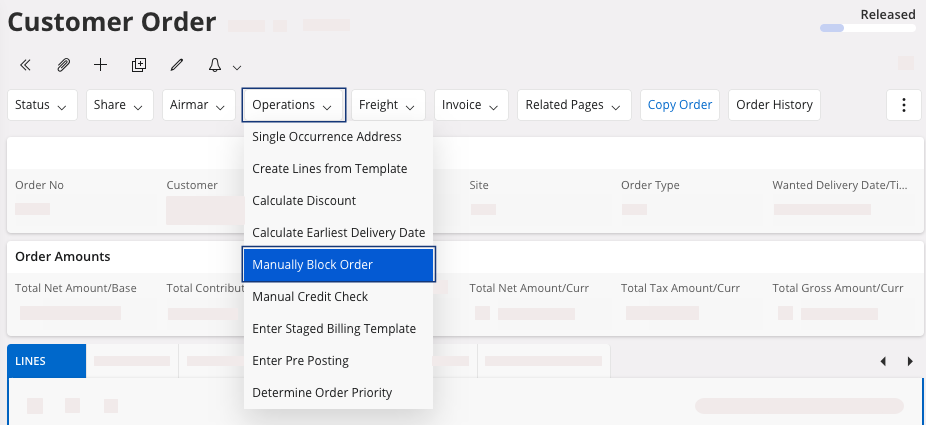The width and height of the screenshot is (926, 425).
Task: Click the bell notification icon
Action: [214, 65]
